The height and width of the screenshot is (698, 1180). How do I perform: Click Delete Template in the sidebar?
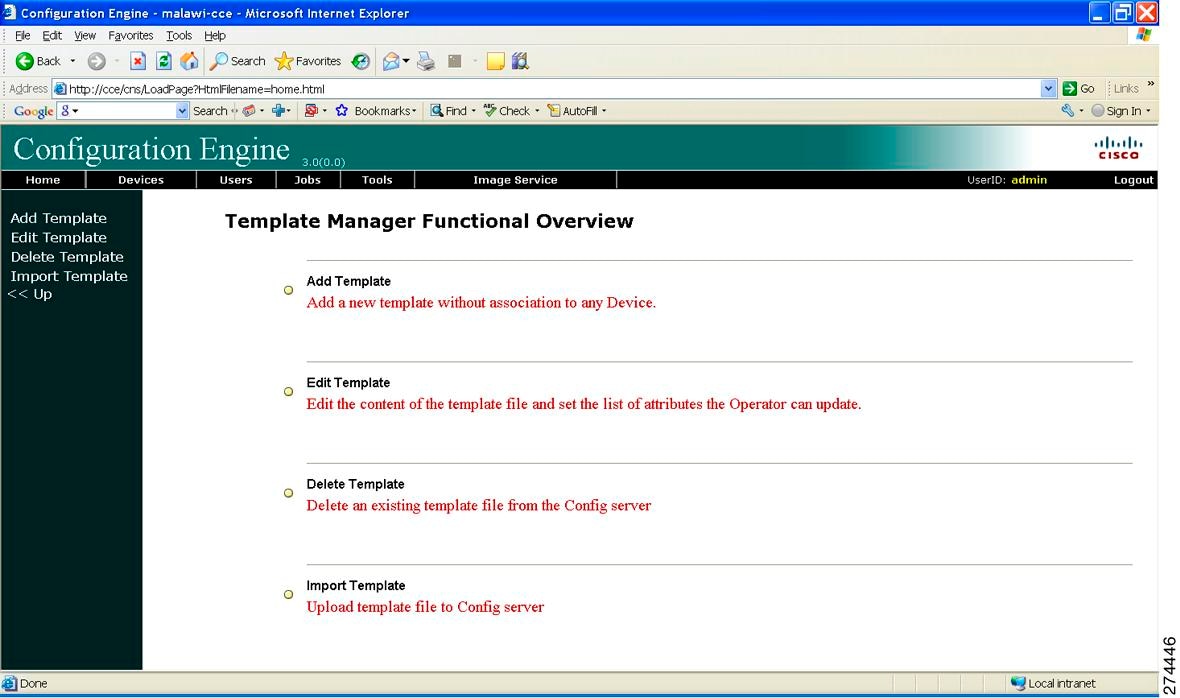tap(67, 257)
